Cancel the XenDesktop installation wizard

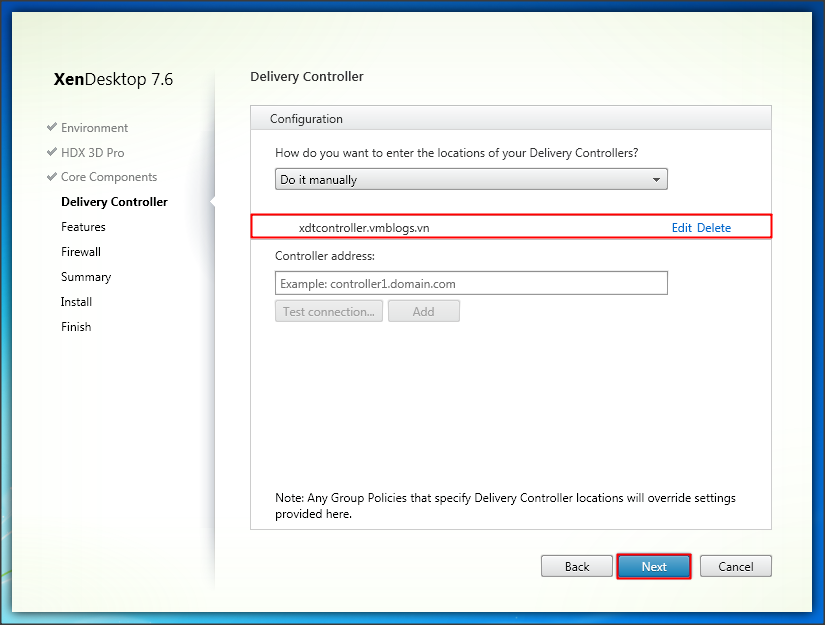point(735,567)
